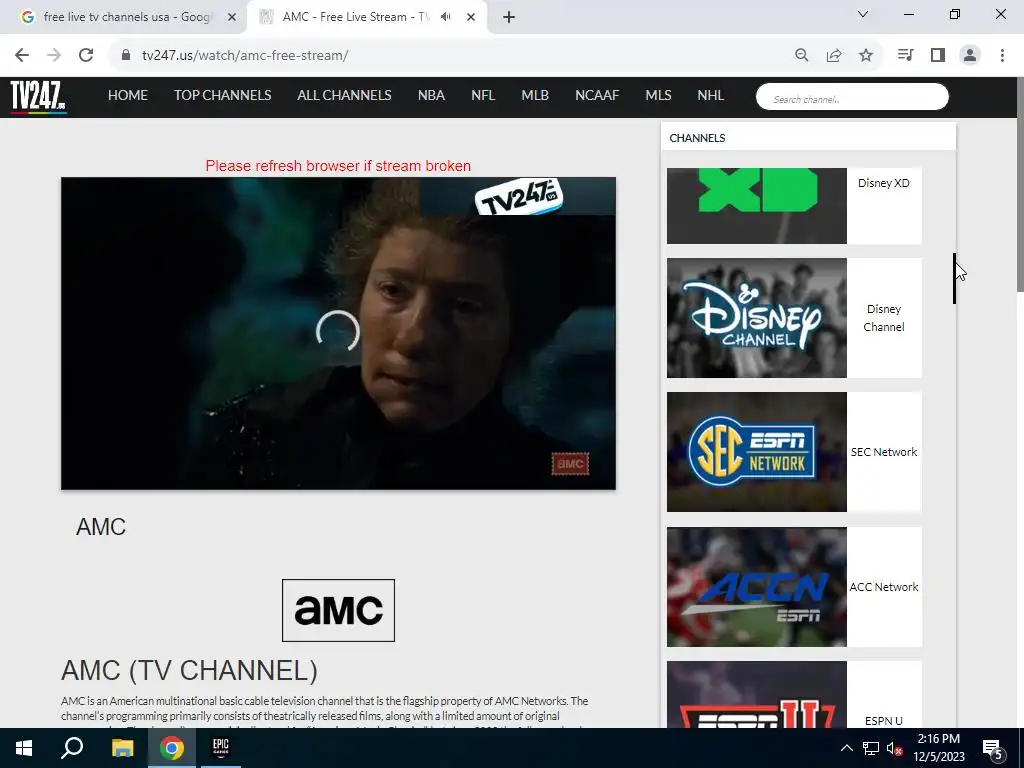
Task: Open ALL CHANNELS menu item
Action: (x=344, y=95)
